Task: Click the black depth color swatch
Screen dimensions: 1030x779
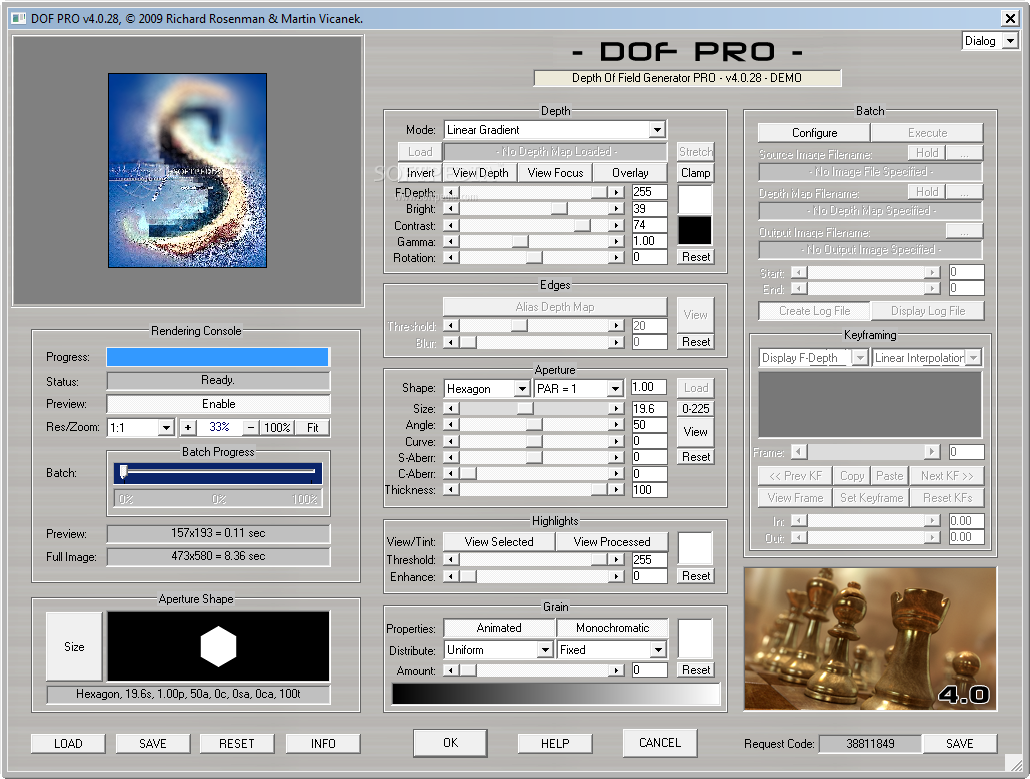Action: tap(695, 231)
